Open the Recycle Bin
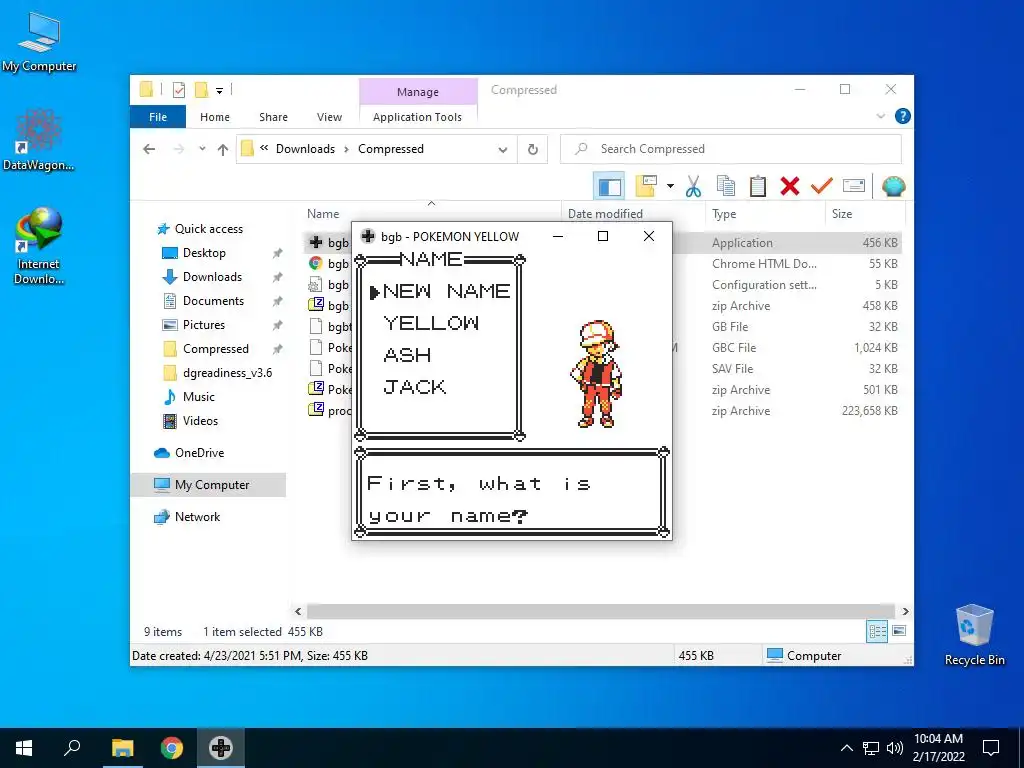The height and width of the screenshot is (768, 1024). [x=974, y=634]
